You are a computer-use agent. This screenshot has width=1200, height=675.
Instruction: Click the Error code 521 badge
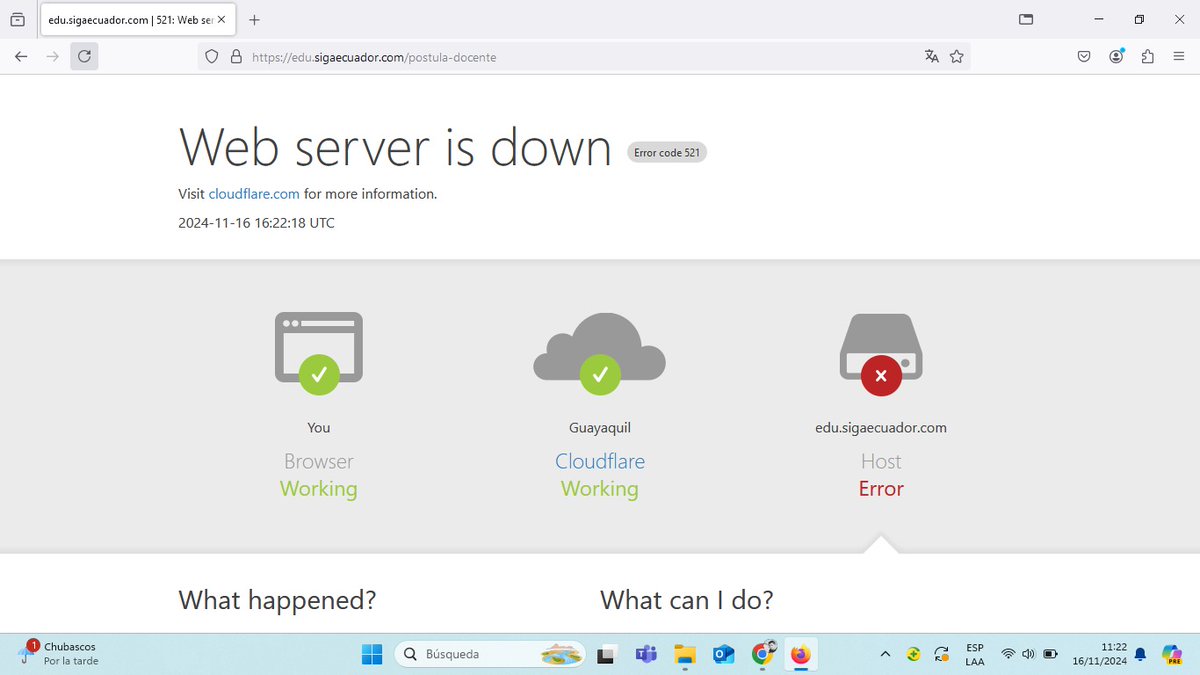(x=667, y=153)
